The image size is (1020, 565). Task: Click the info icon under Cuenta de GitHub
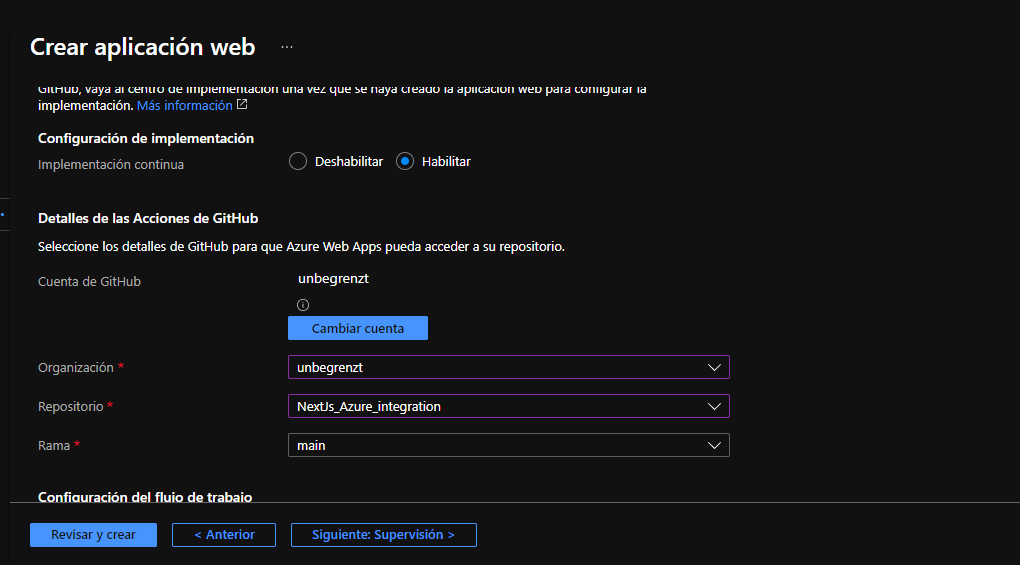point(303,305)
